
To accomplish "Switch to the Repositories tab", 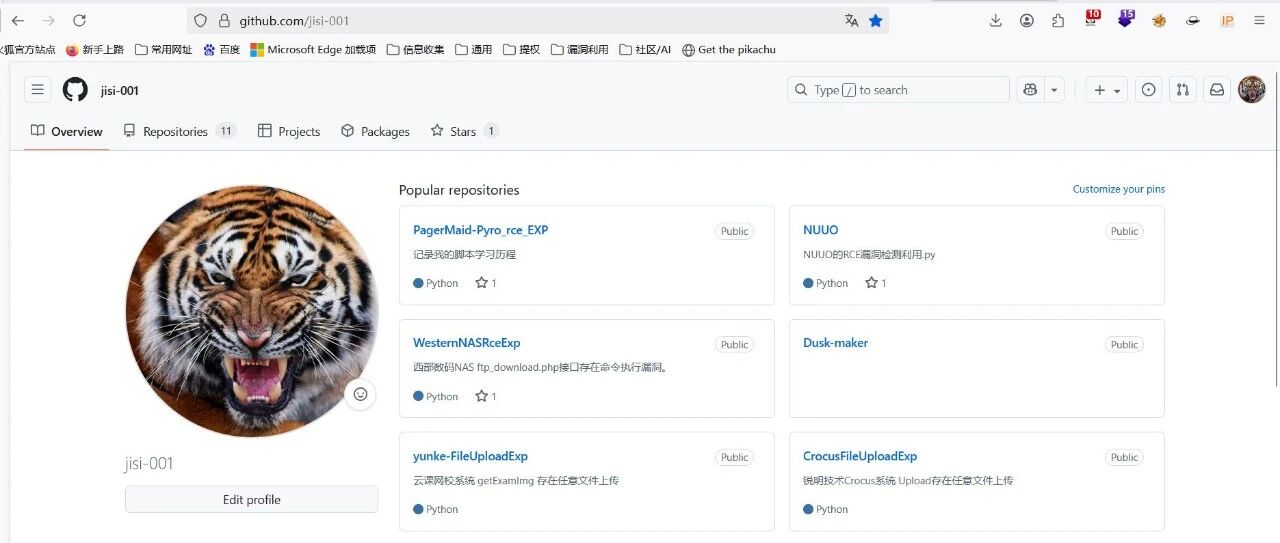I will (180, 131).
